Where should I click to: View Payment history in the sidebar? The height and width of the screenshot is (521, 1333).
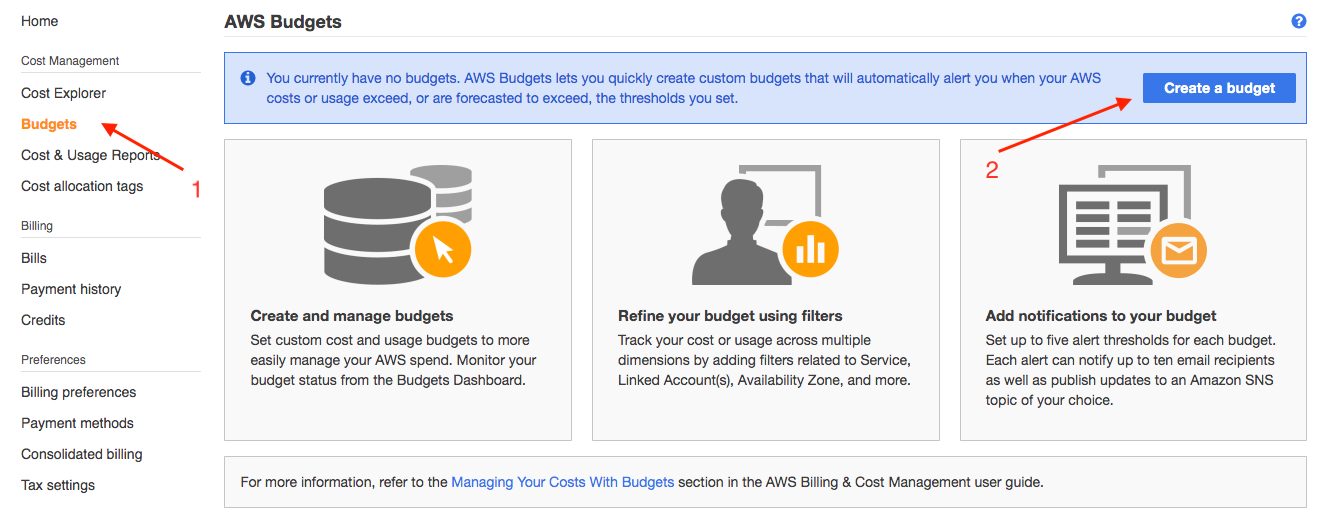[71, 289]
